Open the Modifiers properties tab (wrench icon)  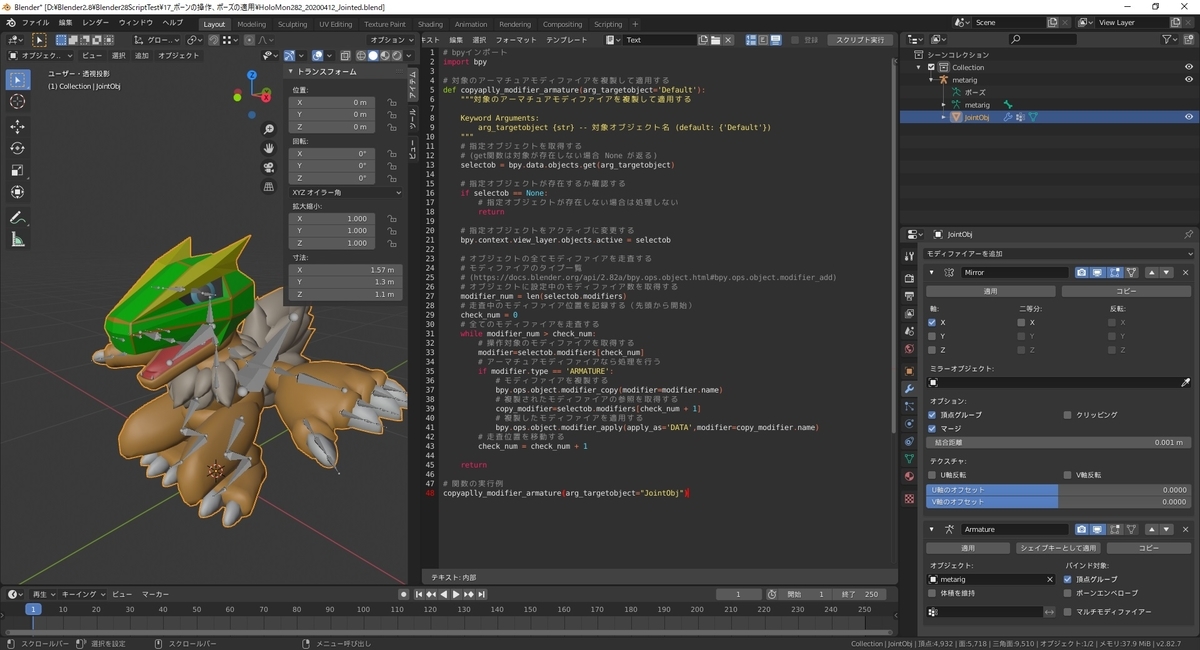click(x=909, y=388)
